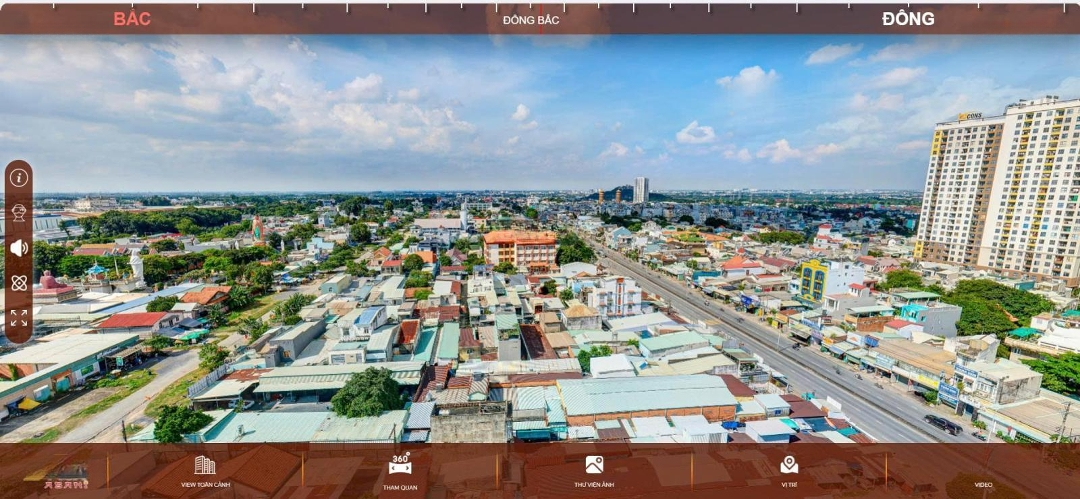
Task: Click ĐÔNG BẮC compass heading
Action: (531, 20)
